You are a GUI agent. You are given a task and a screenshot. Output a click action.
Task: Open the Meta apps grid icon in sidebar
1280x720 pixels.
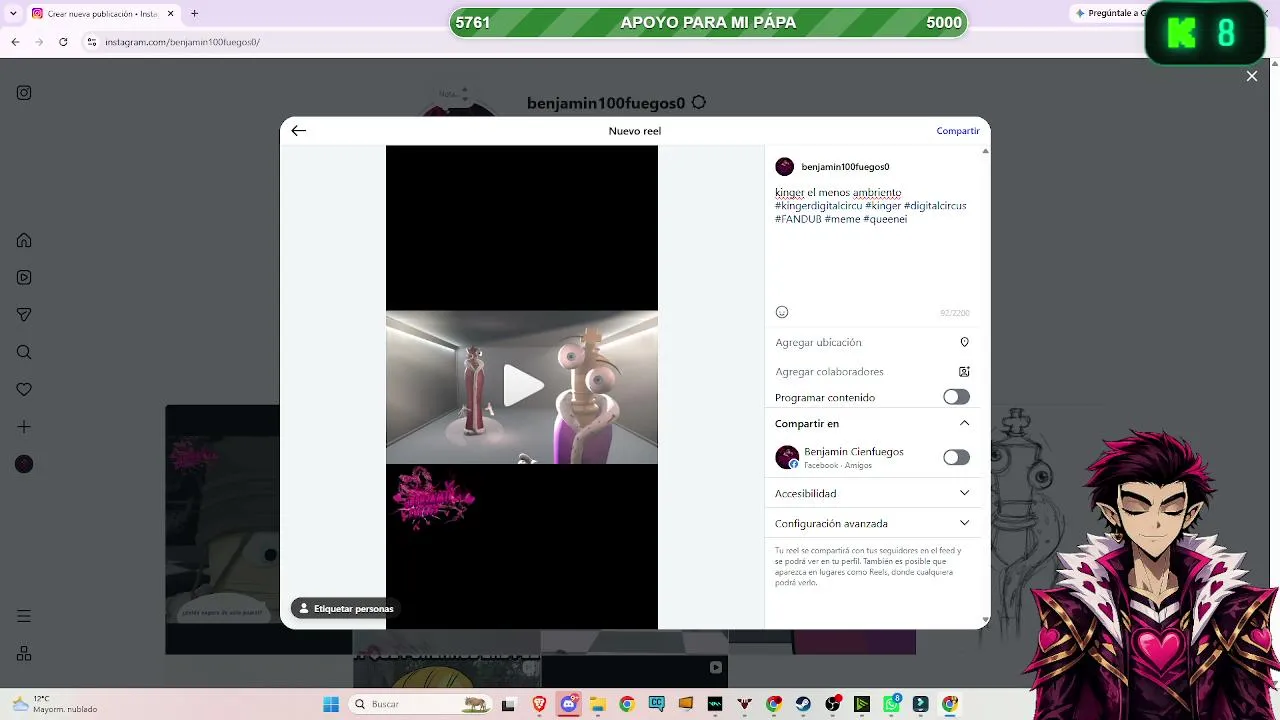pos(24,654)
